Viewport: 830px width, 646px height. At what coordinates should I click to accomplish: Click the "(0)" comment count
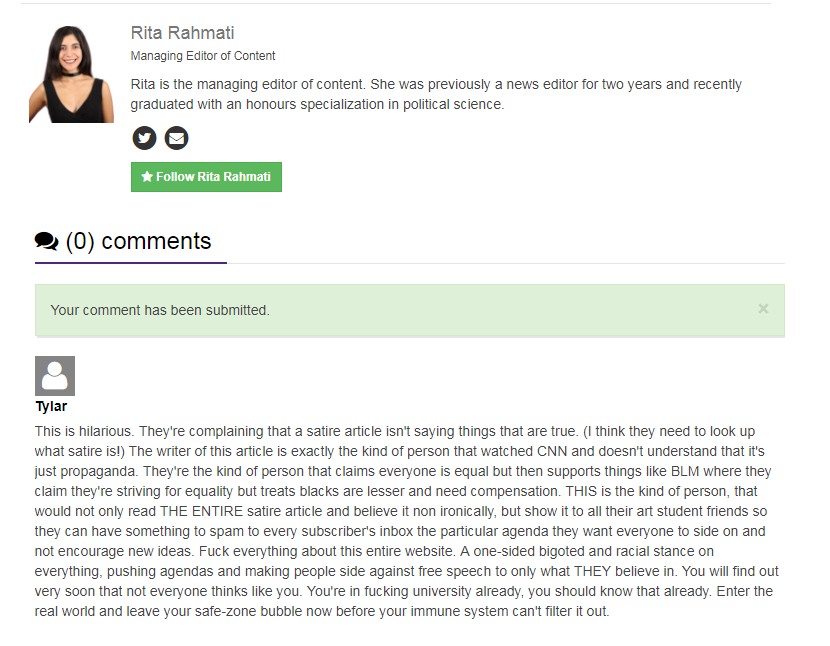pyautogui.click(x=80, y=241)
